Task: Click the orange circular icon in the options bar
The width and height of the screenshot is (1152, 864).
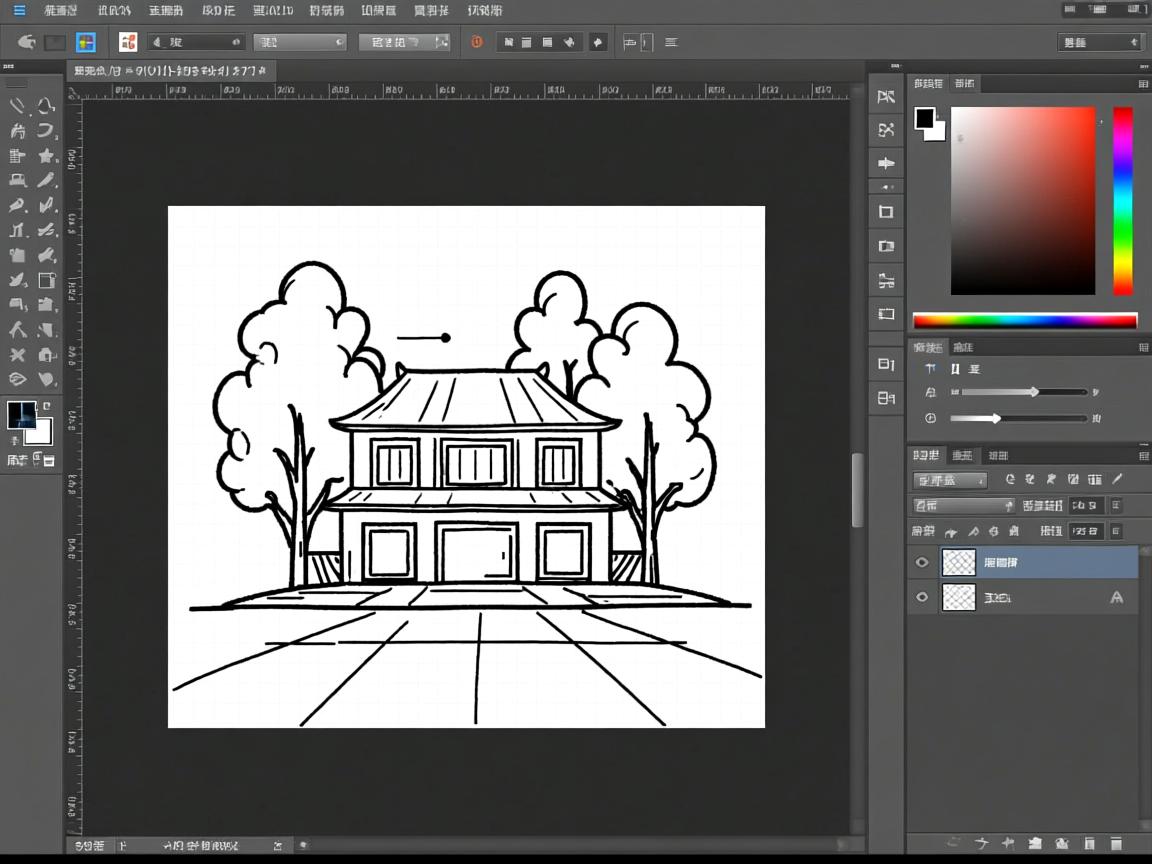Action: 477,42
